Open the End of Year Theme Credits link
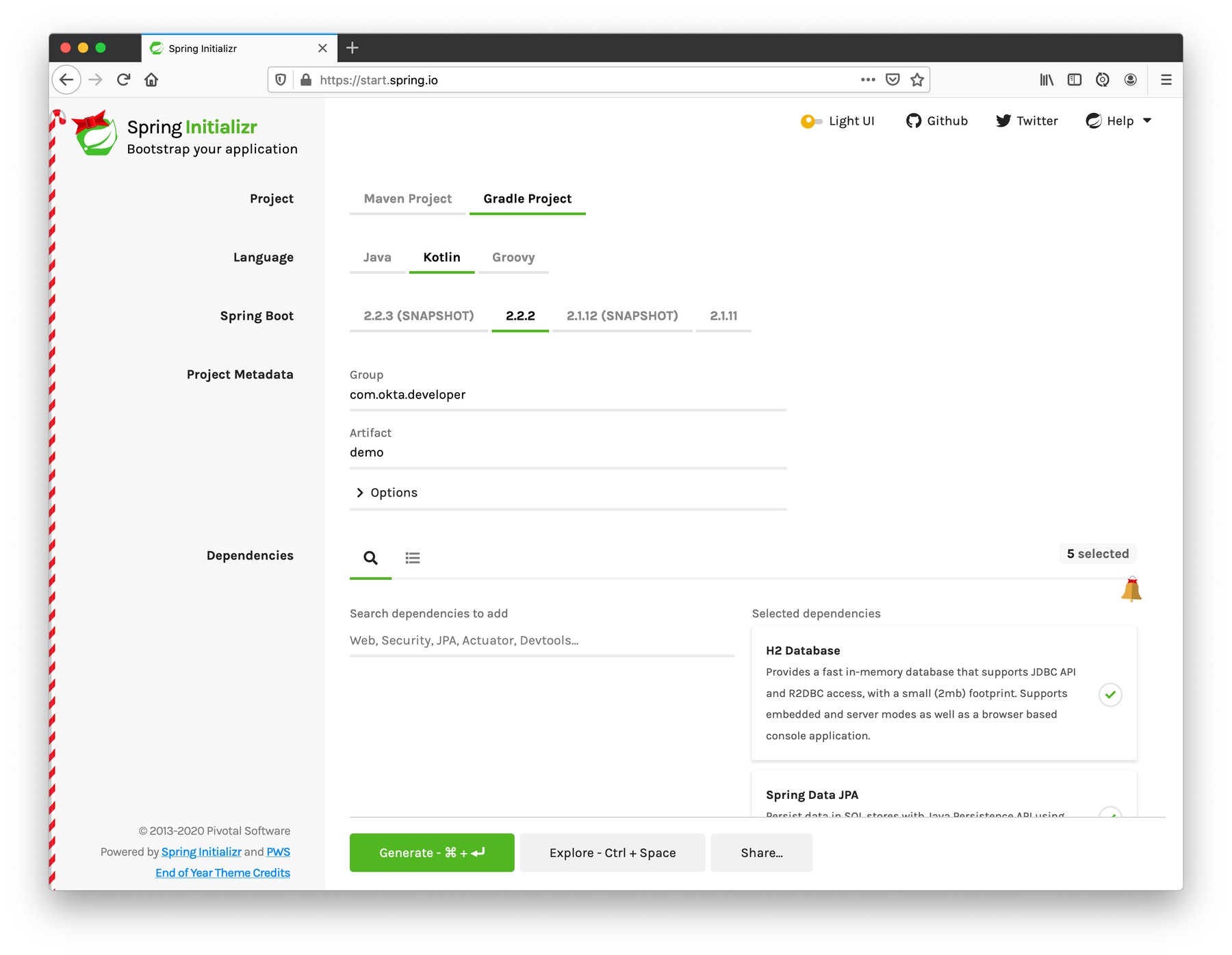 222,873
